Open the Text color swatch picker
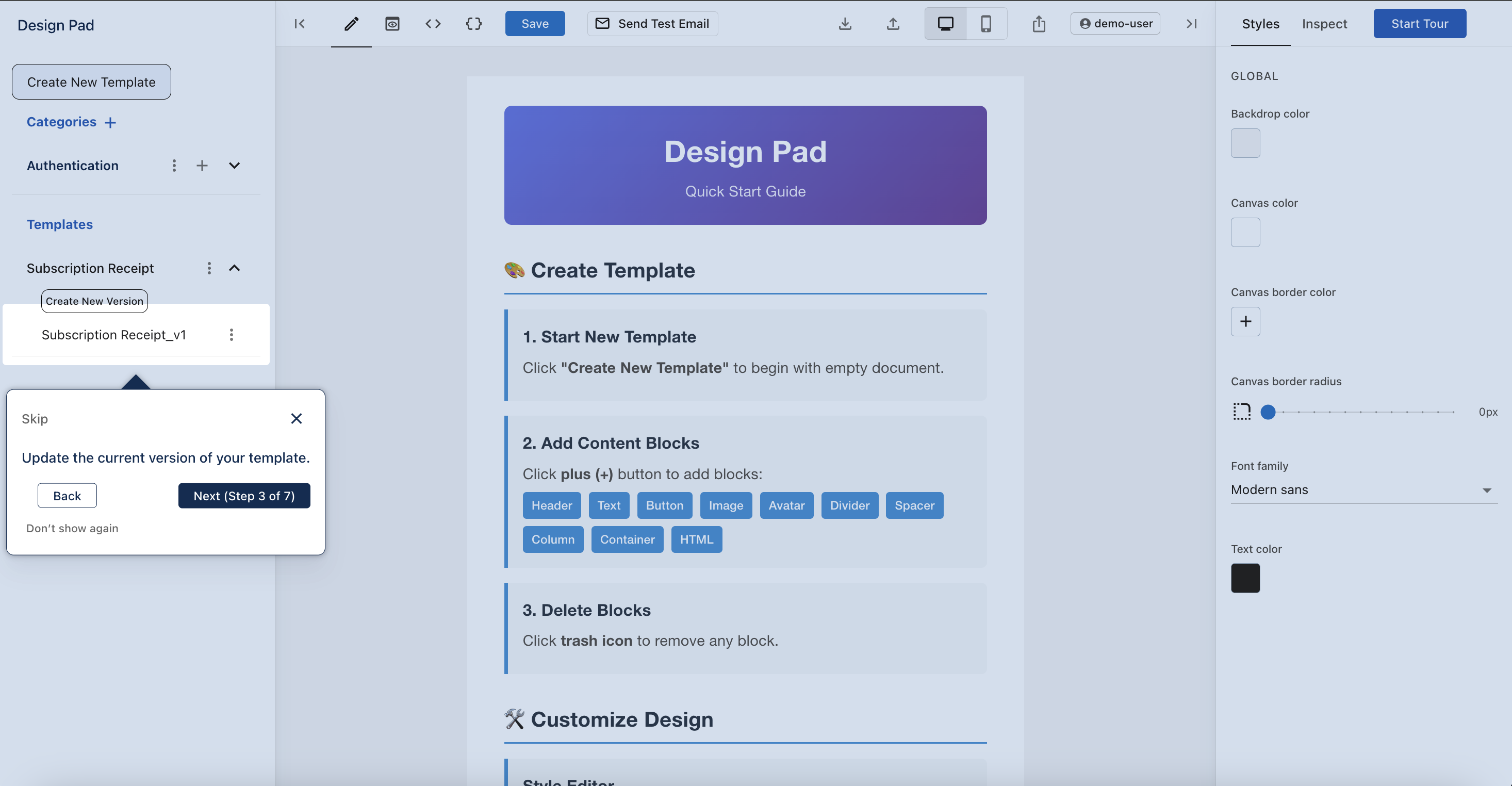Image resolution: width=1512 pixels, height=786 pixels. tap(1245, 578)
